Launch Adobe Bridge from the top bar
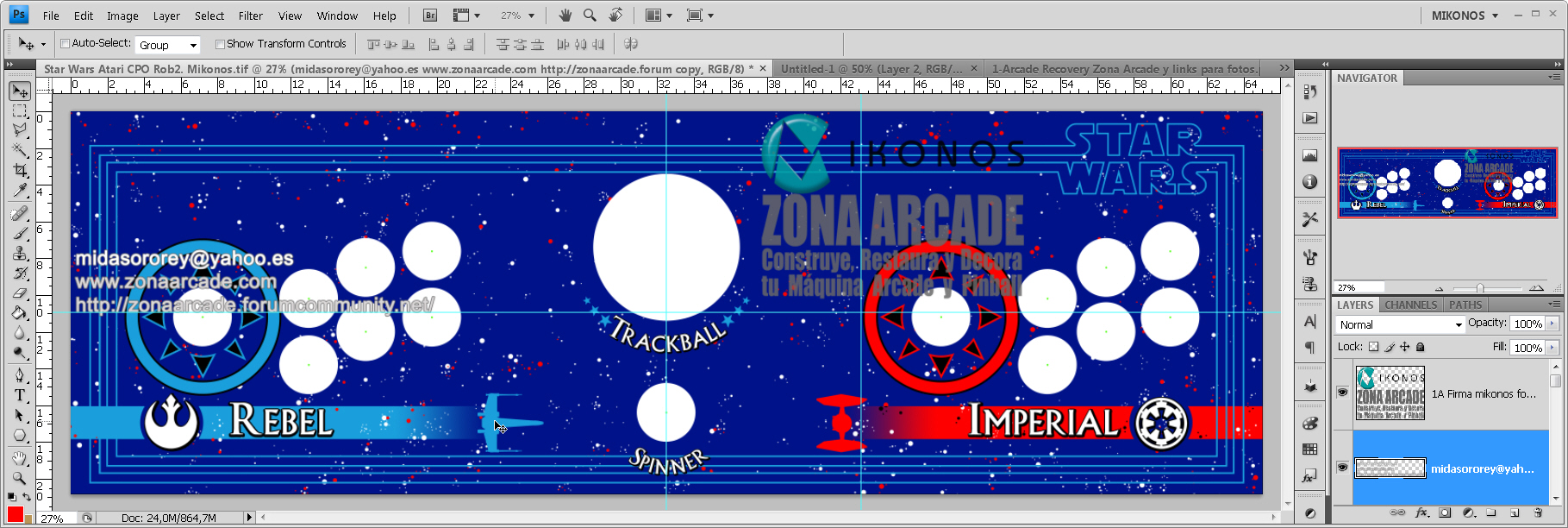Screen dimensions: 1568x528 coord(430,16)
